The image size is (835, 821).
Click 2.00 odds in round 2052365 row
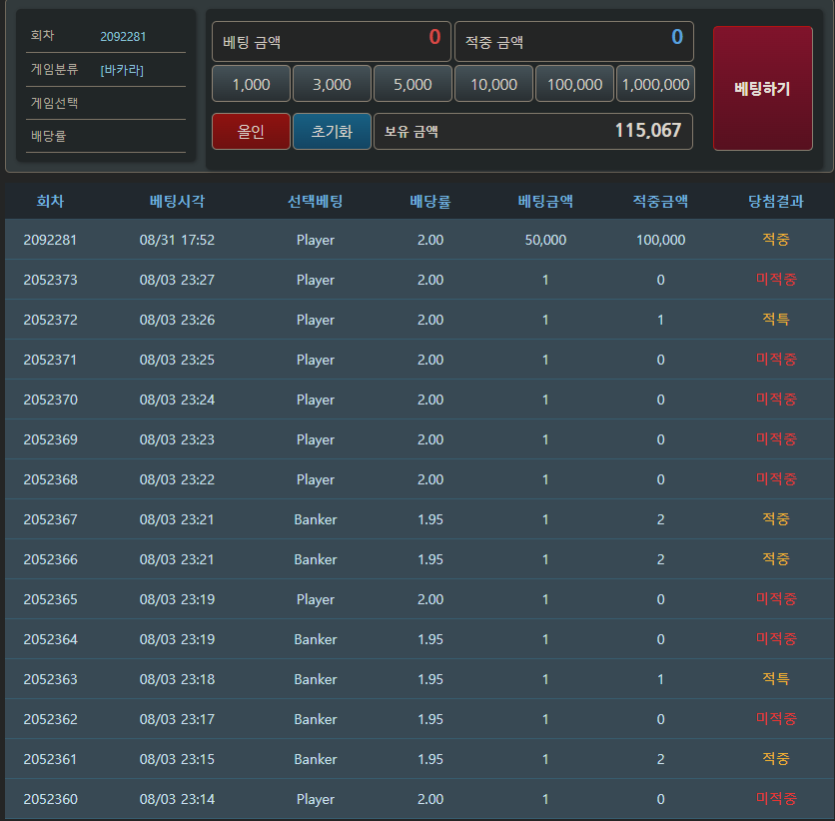click(x=430, y=600)
